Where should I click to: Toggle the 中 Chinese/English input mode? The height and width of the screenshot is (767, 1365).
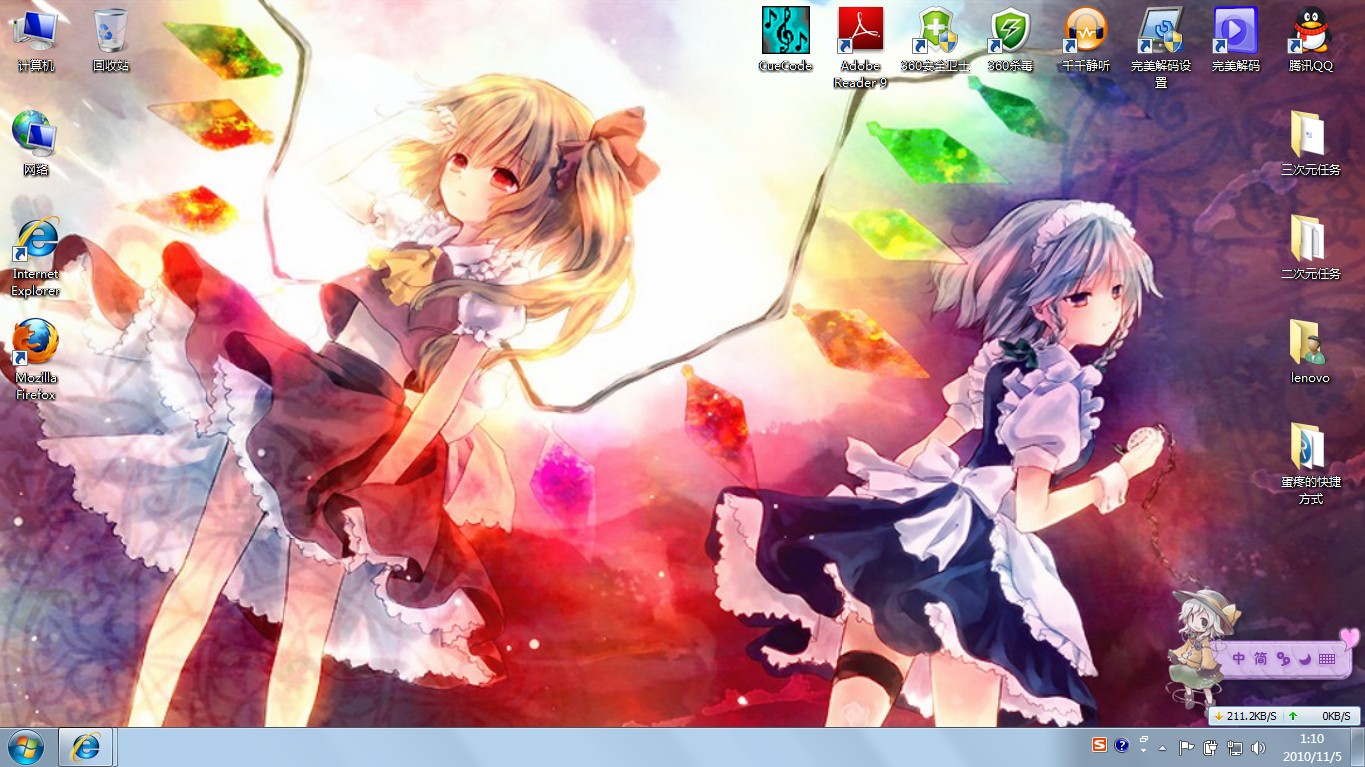tap(1239, 658)
